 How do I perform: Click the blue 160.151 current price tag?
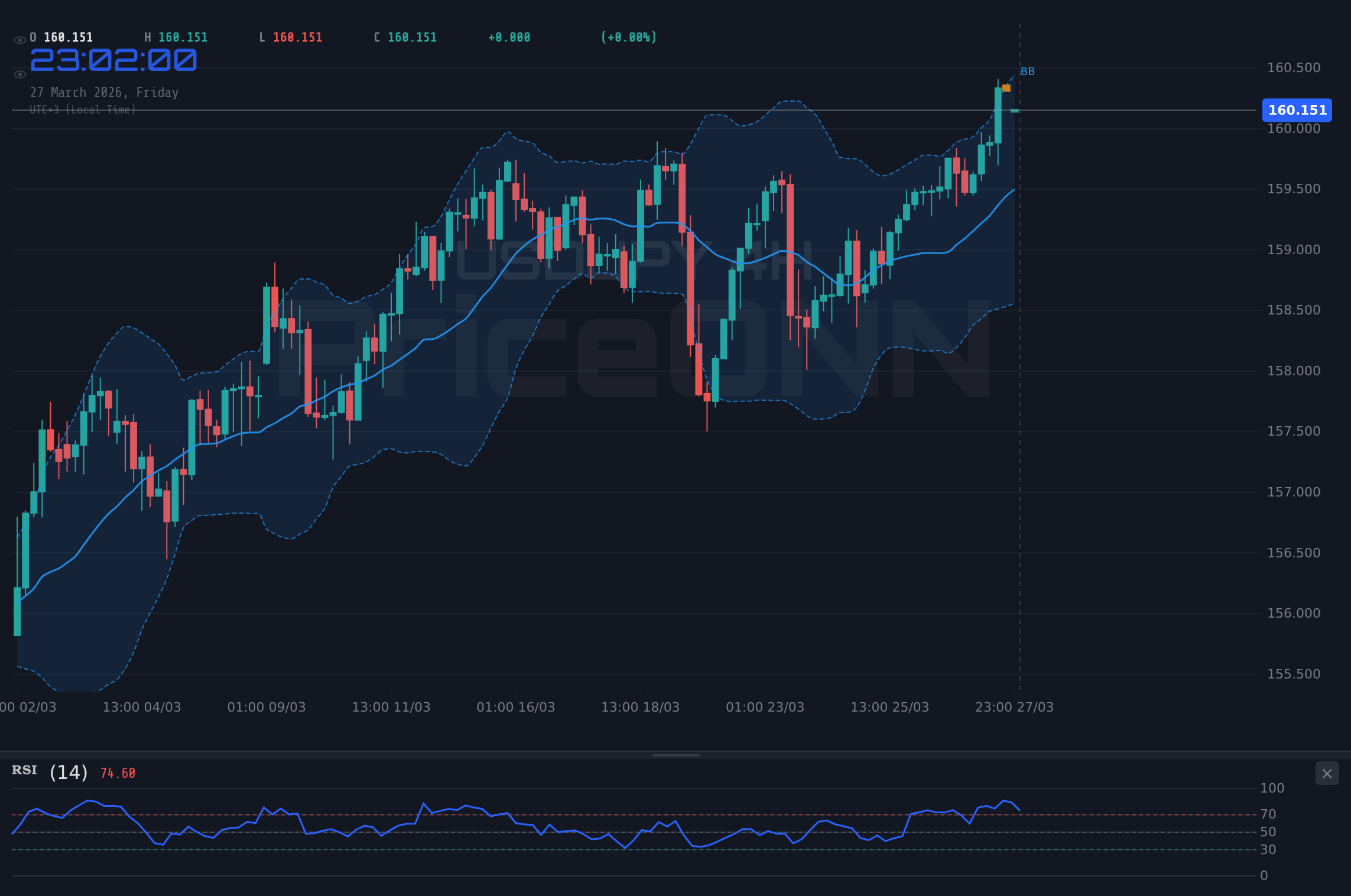[x=1297, y=110]
